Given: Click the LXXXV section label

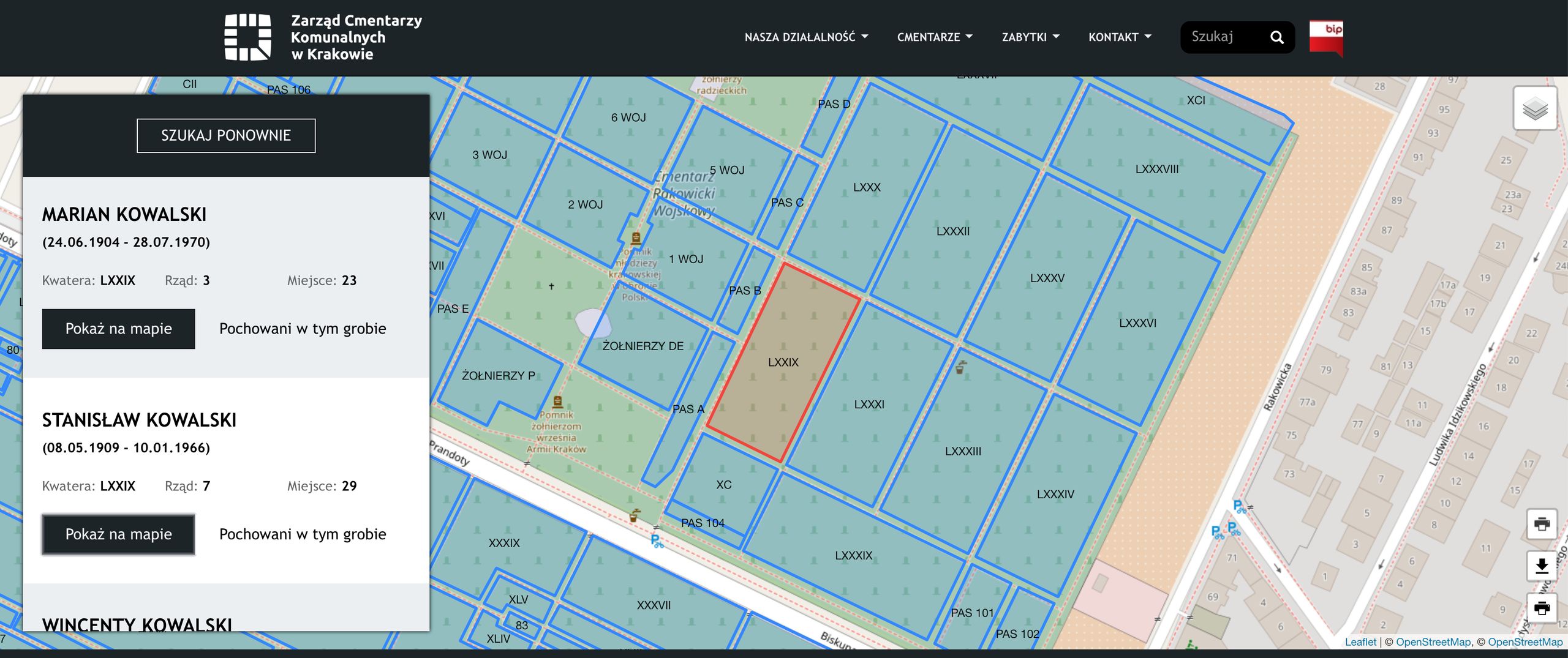Looking at the screenshot, I should tap(1047, 279).
